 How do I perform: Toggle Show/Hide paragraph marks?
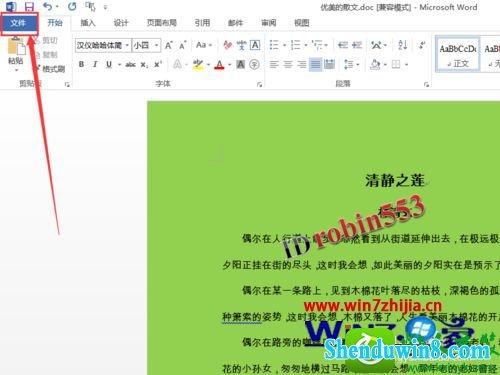pyautogui.click(x=422, y=45)
